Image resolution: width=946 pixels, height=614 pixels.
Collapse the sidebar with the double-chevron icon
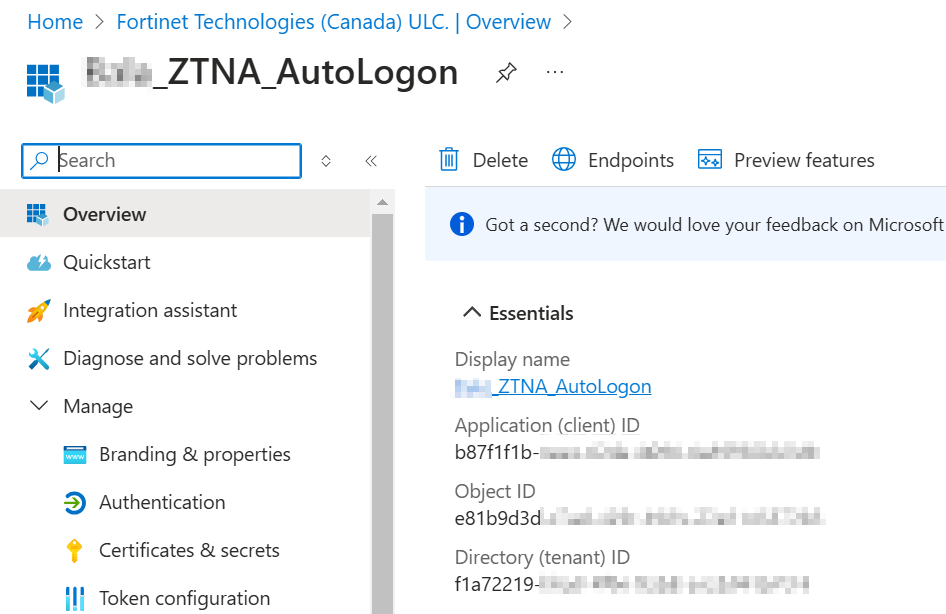pyautogui.click(x=371, y=160)
